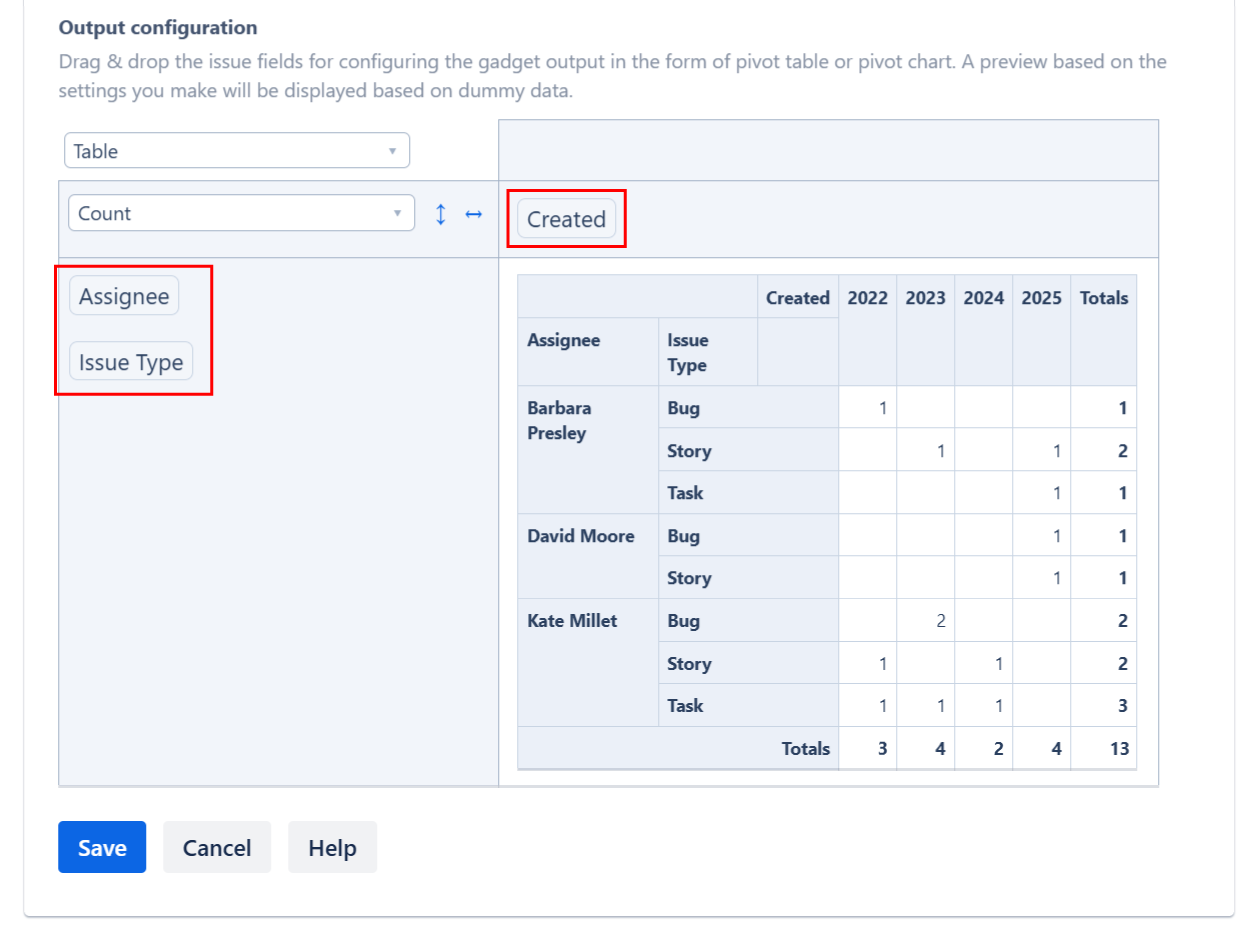Click the Output configuration heading
Image resolution: width=1259 pixels, height=931 pixels.
click(x=158, y=27)
